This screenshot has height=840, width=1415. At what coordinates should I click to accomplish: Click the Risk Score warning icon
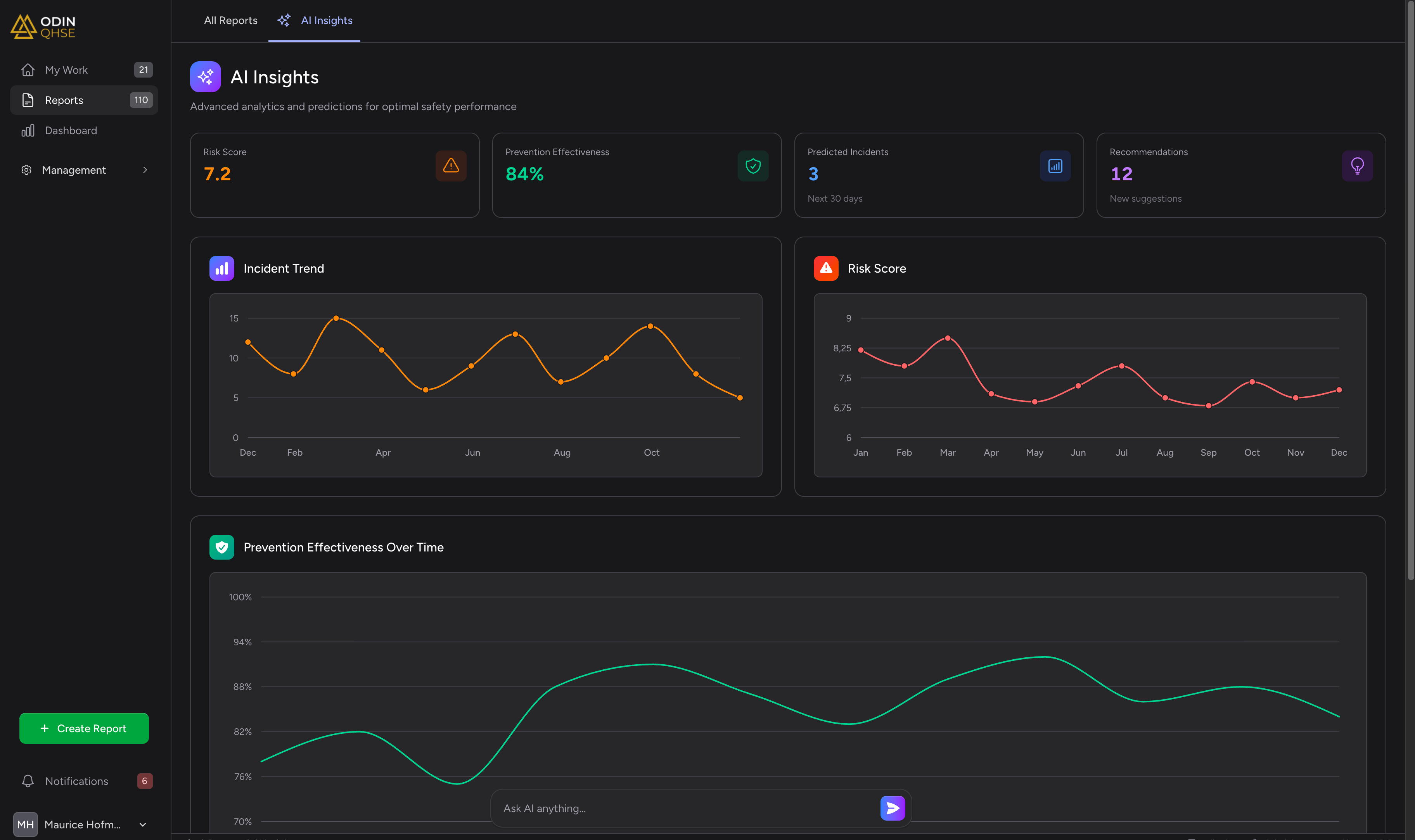click(x=451, y=165)
